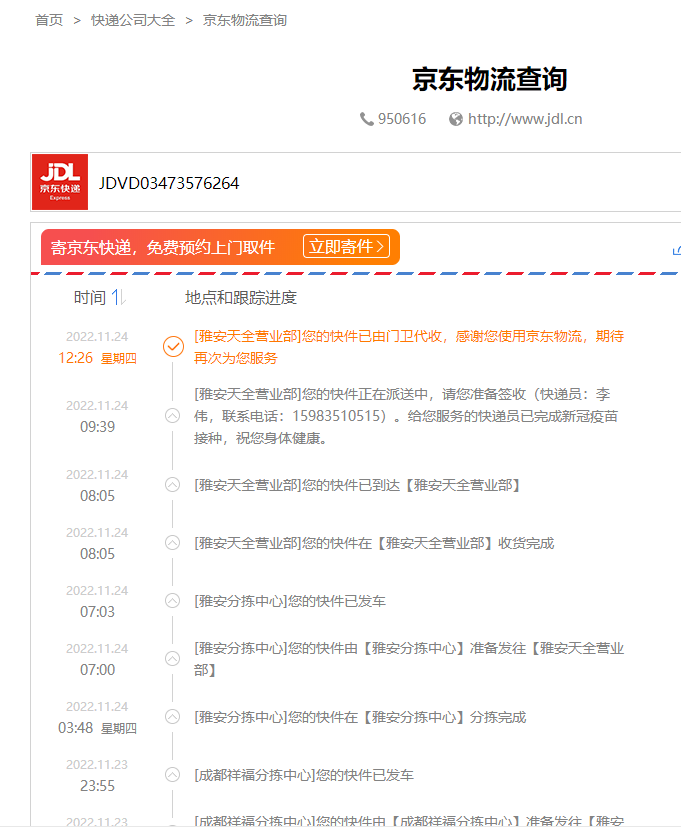The width and height of the screenshot is (681, 830).
Task: Toggle the time sort arrow next to 时间
Action: pos(119,297)
